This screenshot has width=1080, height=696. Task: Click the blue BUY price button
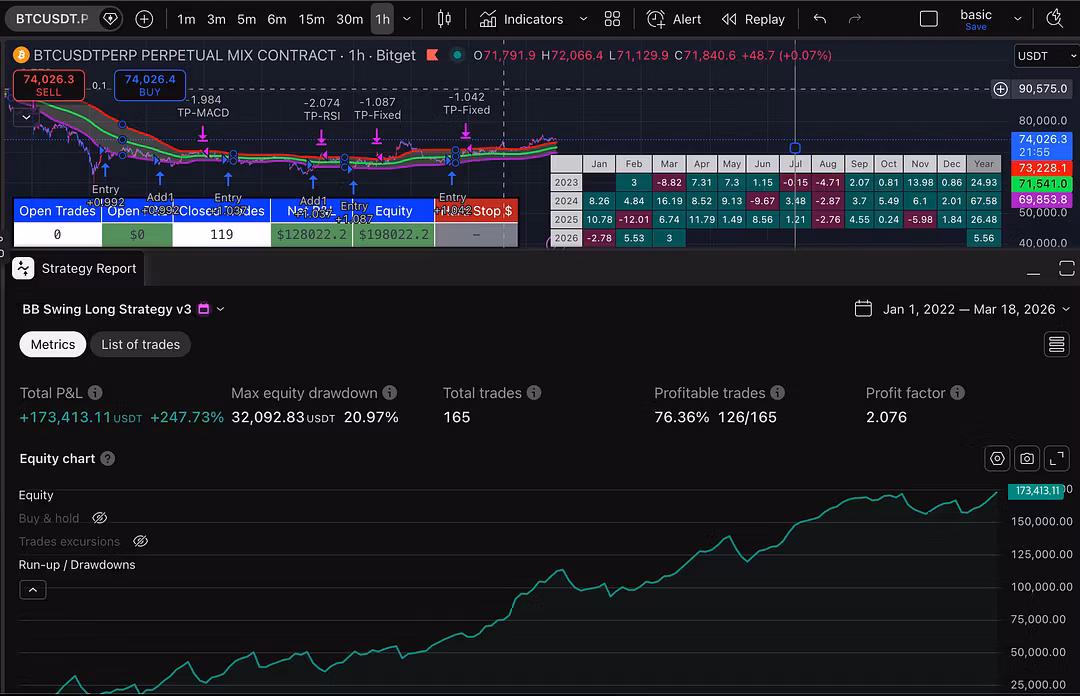[149, 85]
